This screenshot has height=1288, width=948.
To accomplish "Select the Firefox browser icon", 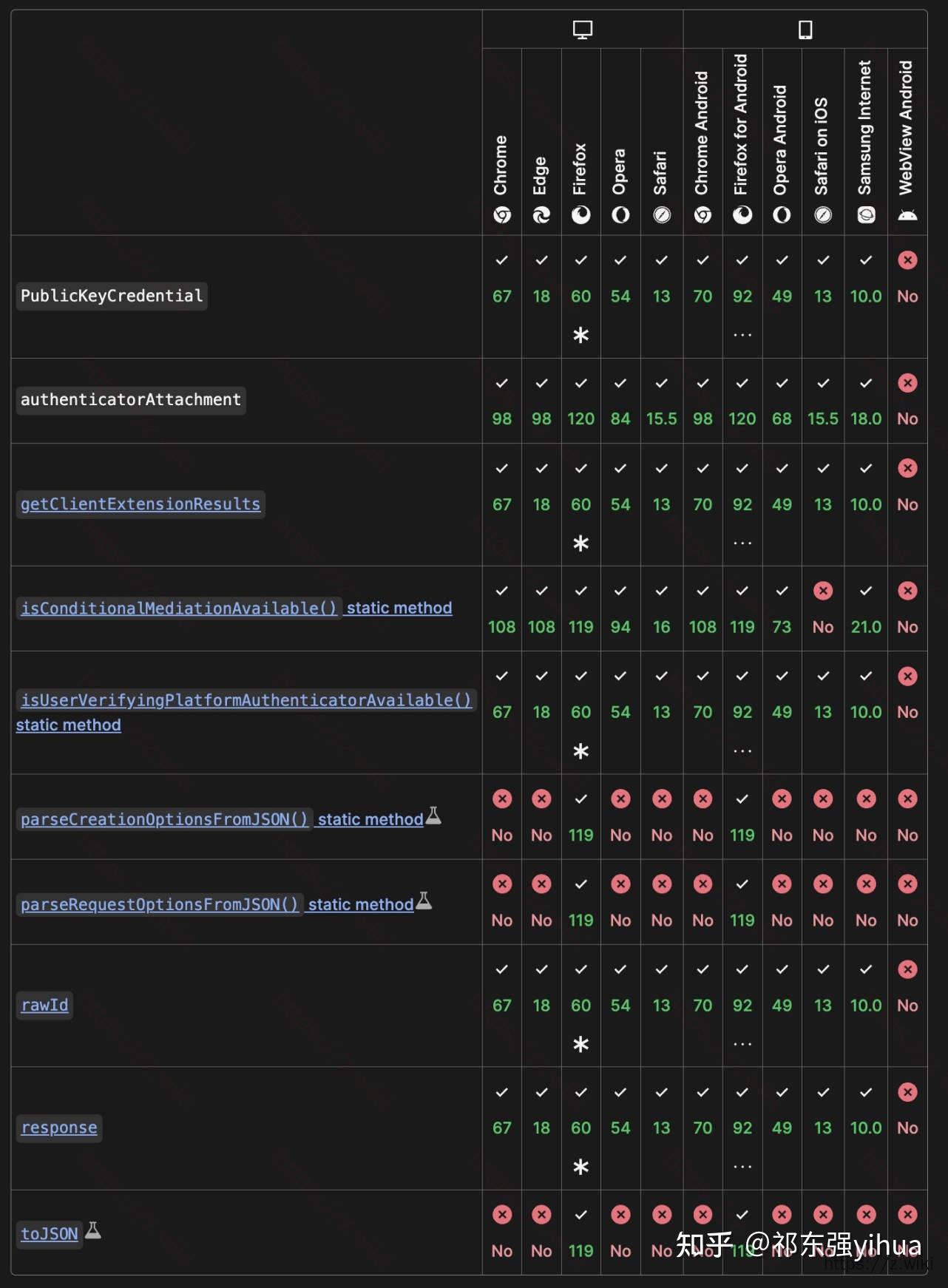I will (581, 215).
